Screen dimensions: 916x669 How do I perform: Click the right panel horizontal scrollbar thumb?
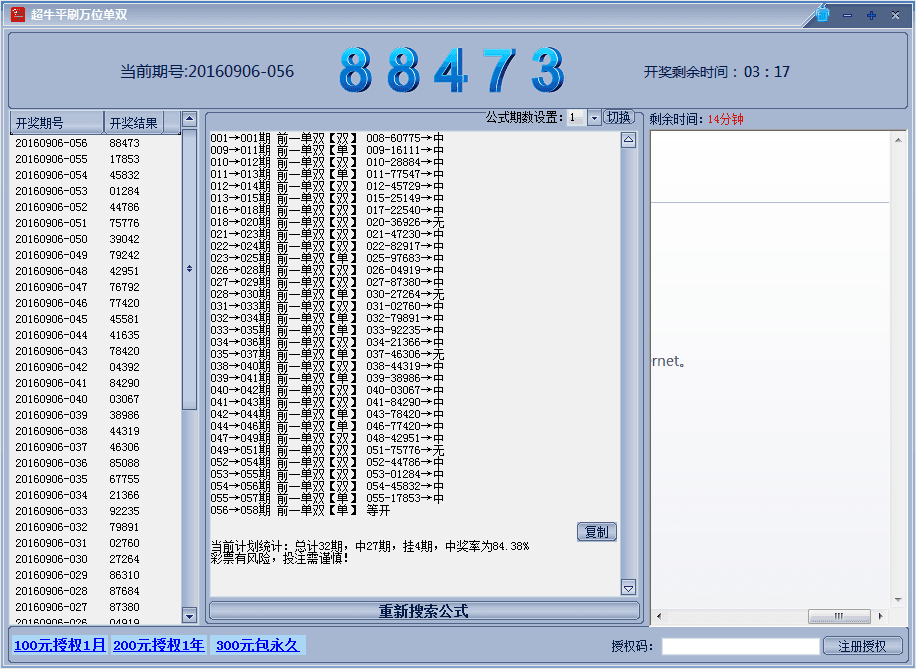[x=839, y=616]
